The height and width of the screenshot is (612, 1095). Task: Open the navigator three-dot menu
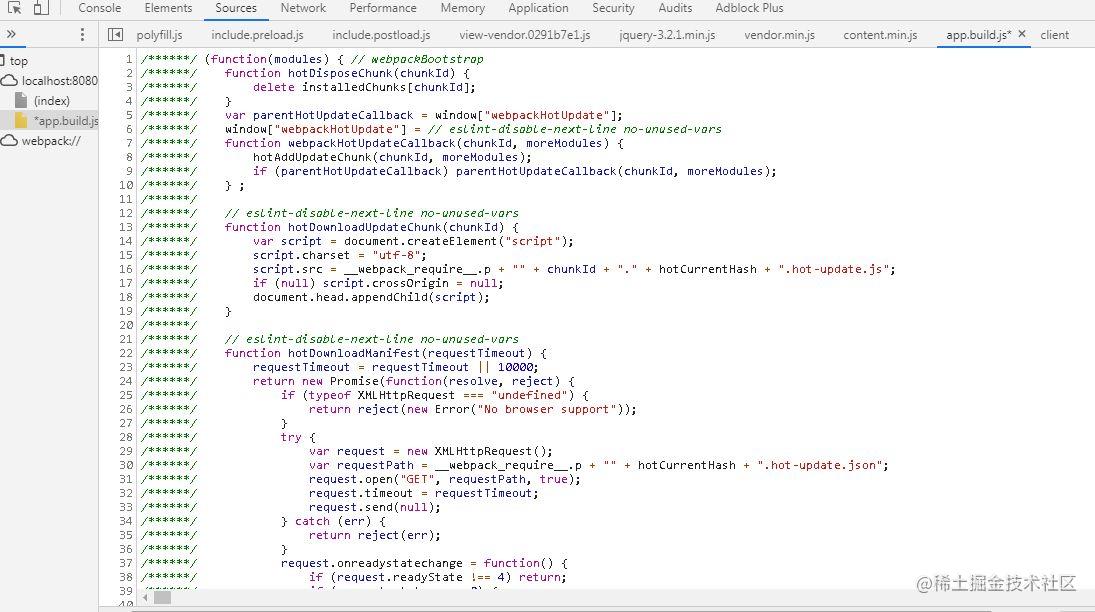pyautogui.click(x=82, y=34)
